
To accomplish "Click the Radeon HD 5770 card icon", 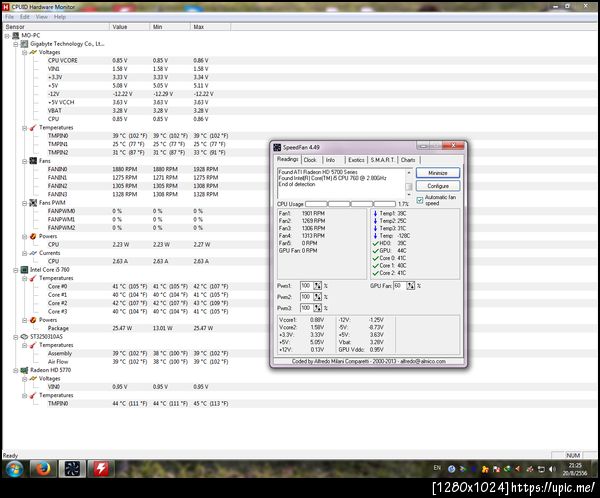I will [x=24, y=370].
